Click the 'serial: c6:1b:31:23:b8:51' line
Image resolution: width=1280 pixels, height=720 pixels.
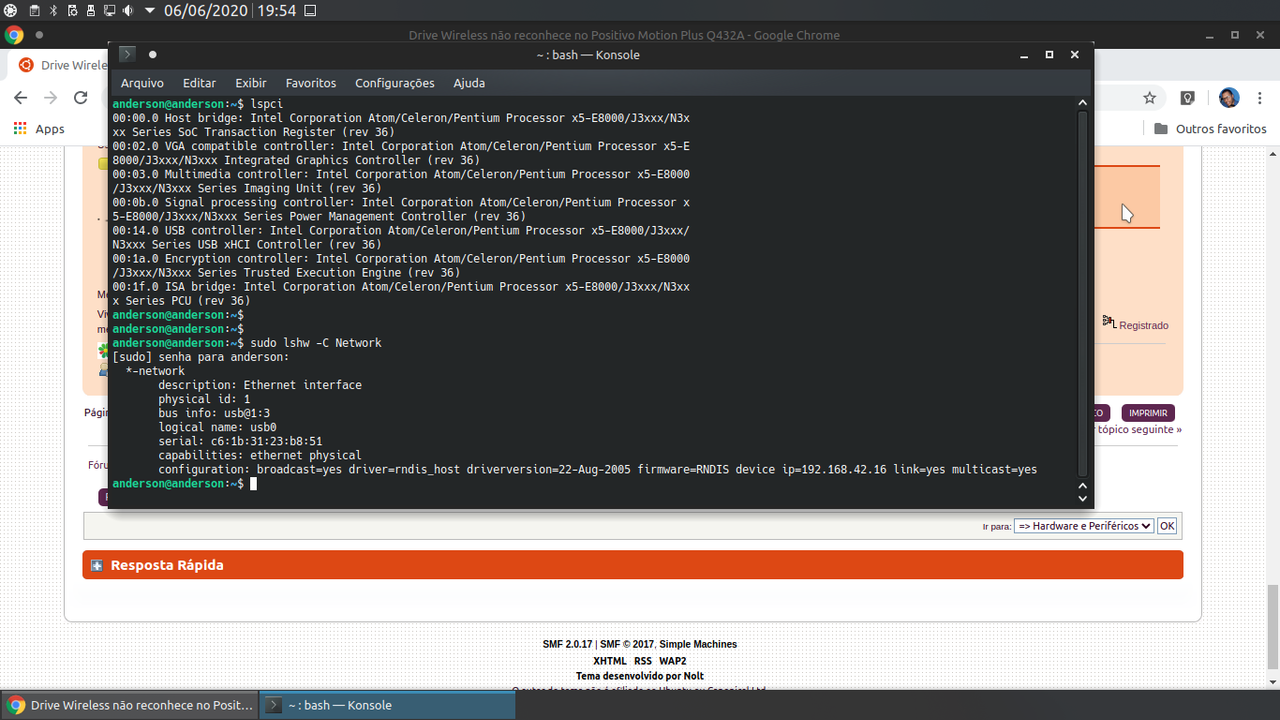click(x=240, y=441)
